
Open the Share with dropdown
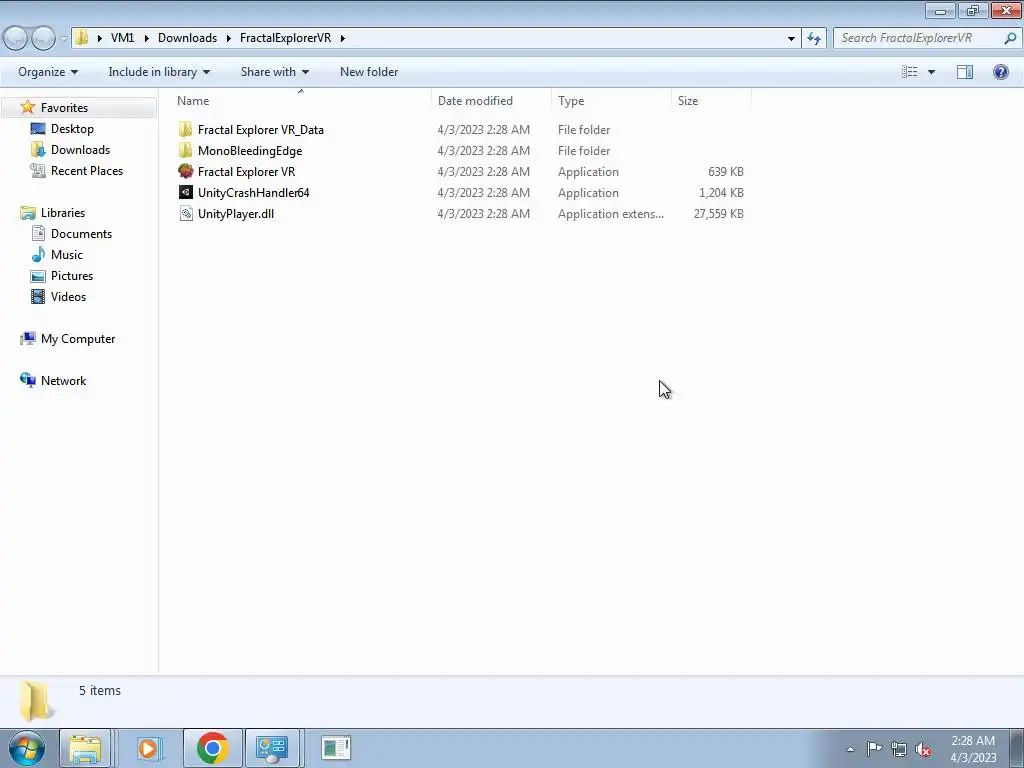click(x=274, y=72)
